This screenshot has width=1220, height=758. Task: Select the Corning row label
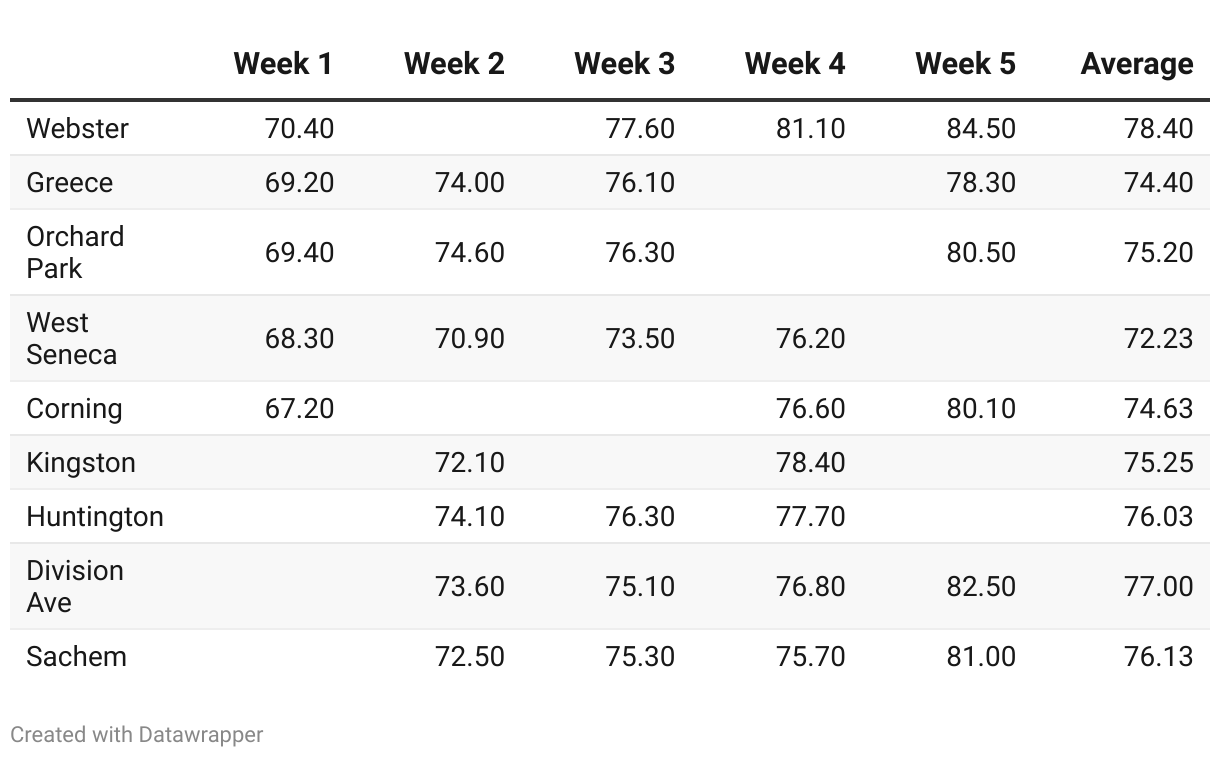click(75, 408)
